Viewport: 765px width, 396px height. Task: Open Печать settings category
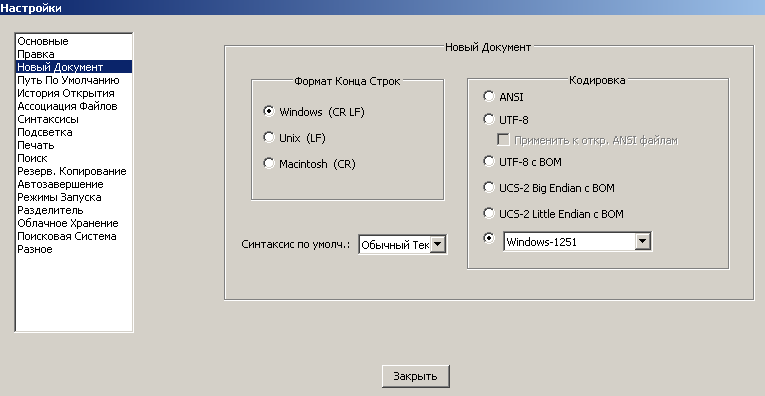(74, 145)
